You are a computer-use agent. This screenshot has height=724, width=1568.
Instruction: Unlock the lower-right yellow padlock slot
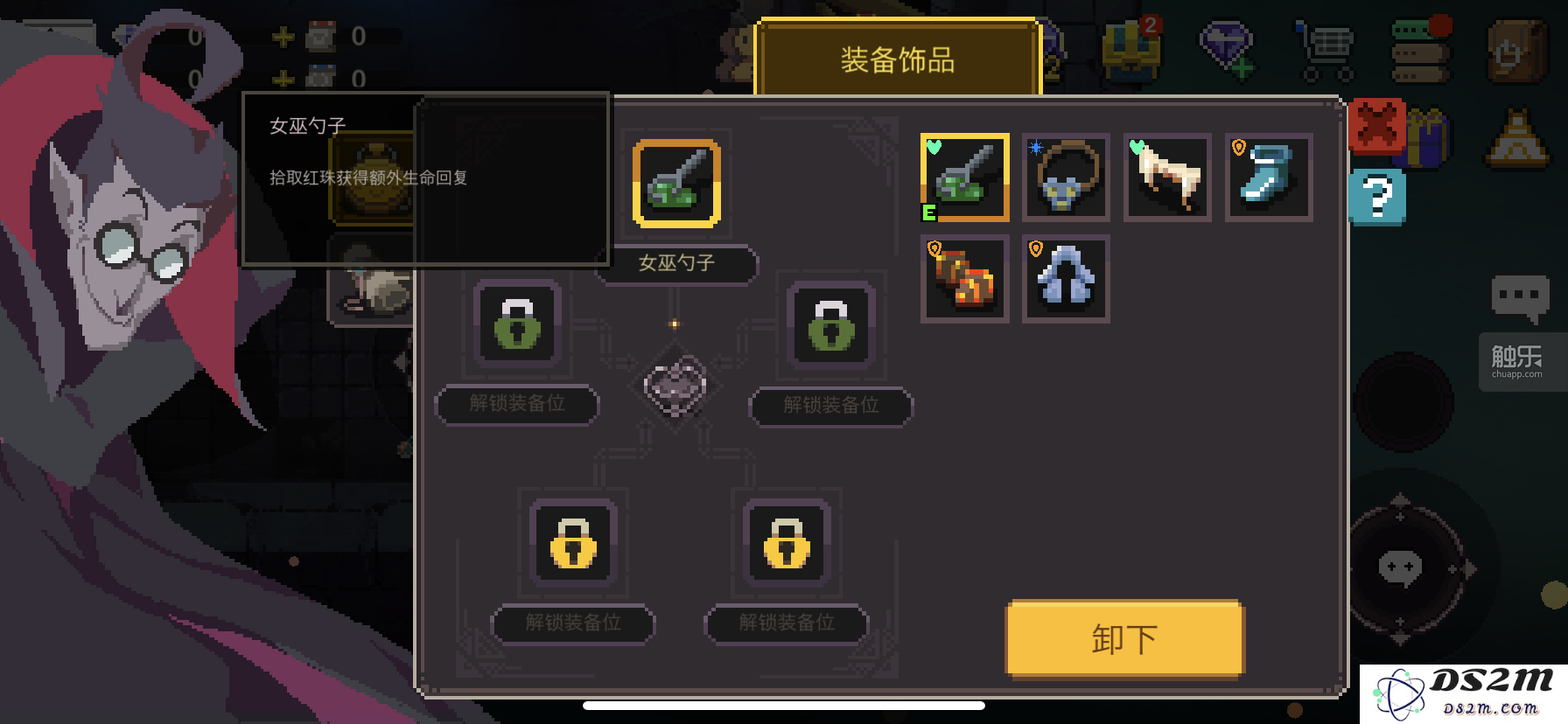pyautogui.click(x=787, y=541)
